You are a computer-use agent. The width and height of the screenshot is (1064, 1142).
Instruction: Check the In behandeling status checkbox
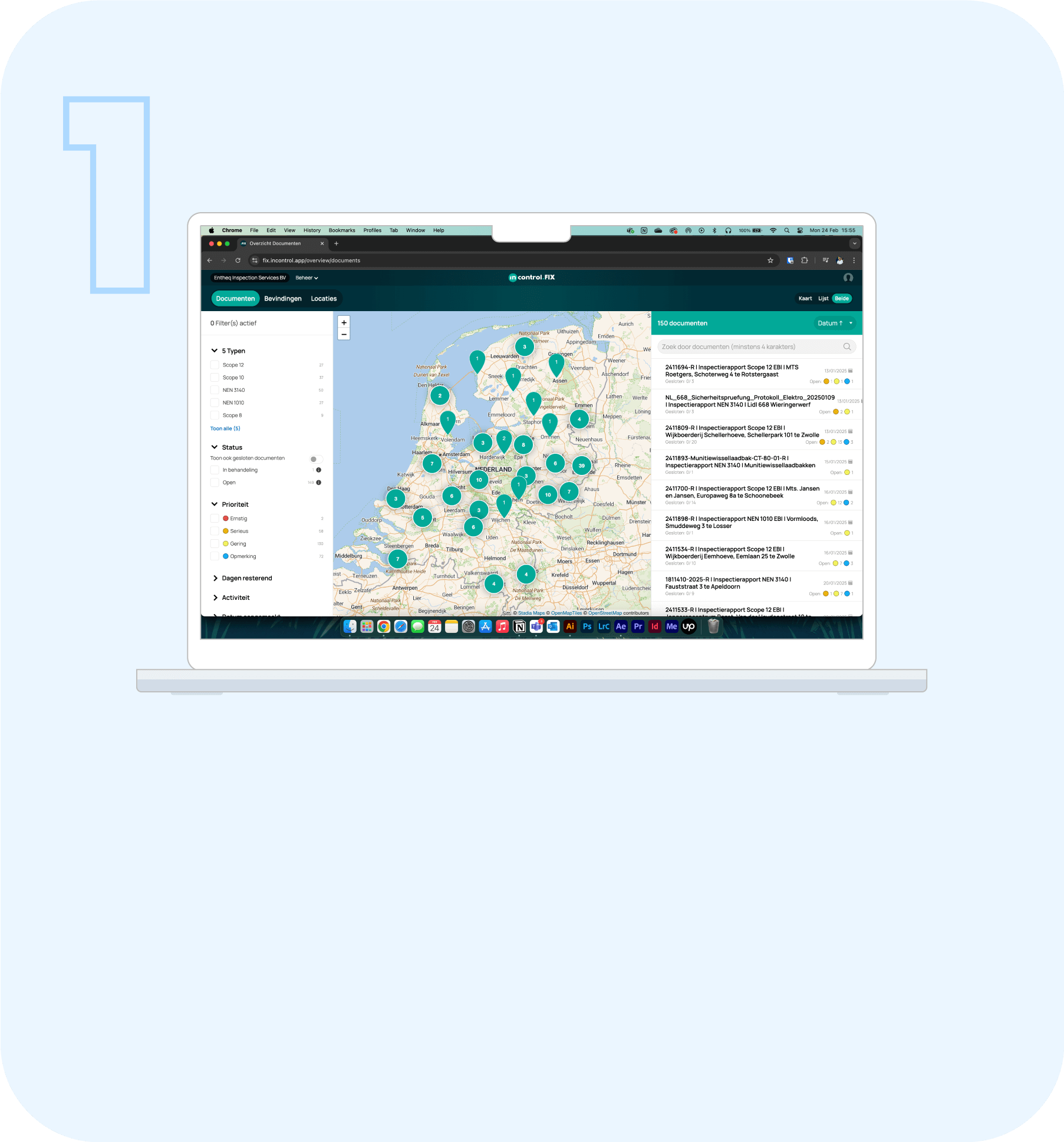click(215, 470)
